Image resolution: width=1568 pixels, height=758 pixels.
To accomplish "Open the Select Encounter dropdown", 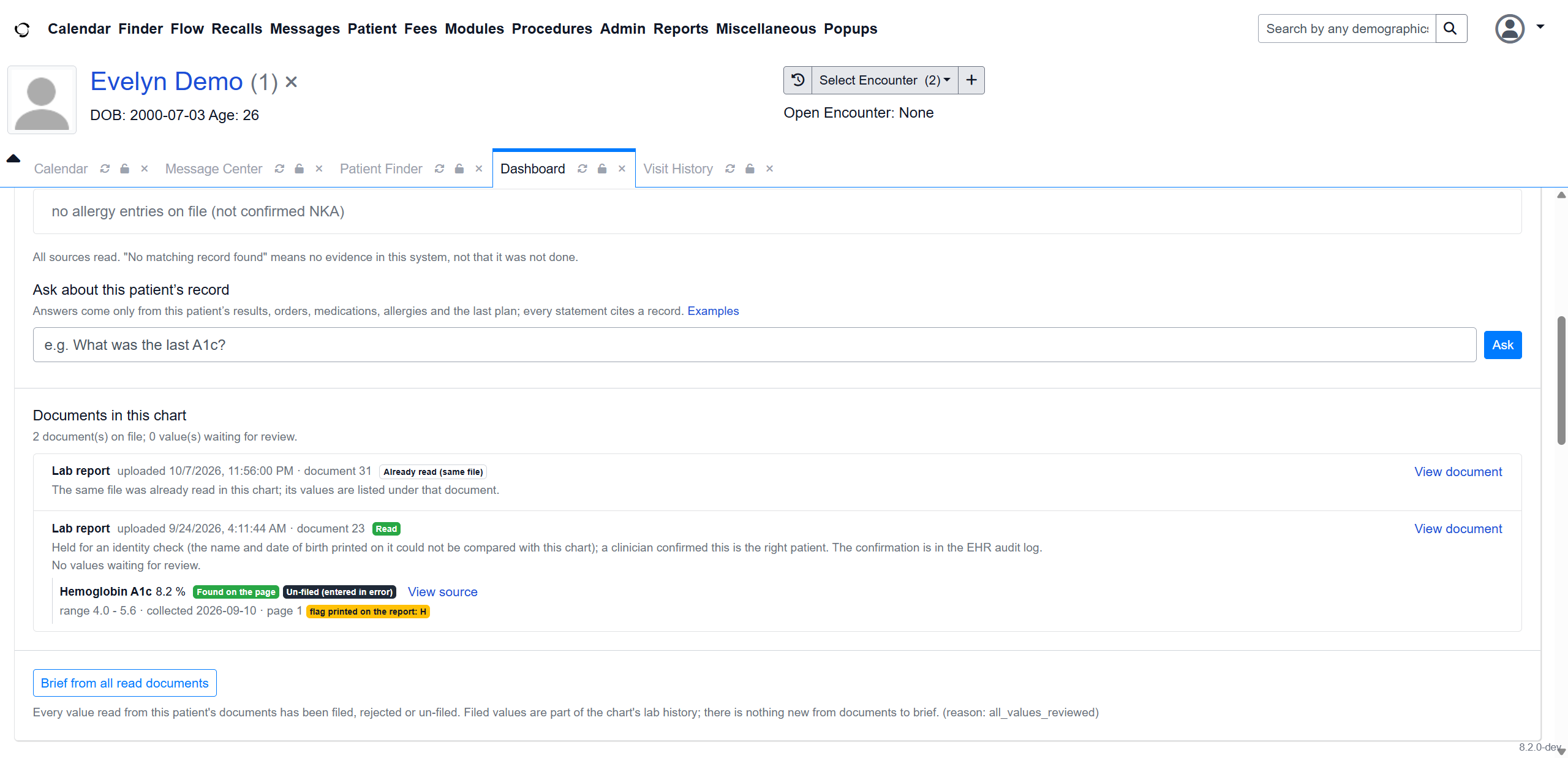I will (884, 80).
